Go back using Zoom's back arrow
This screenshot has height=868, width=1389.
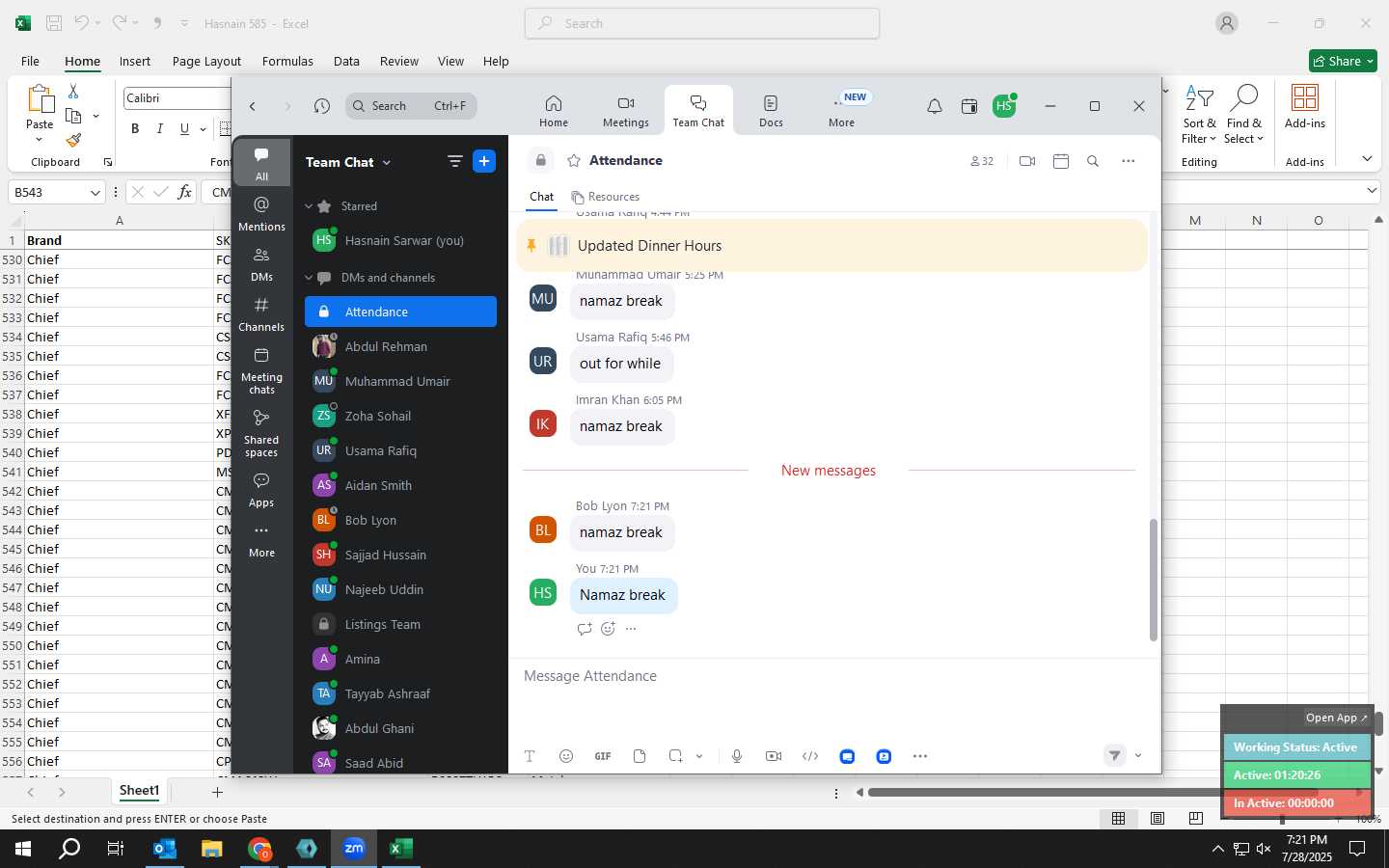tap(253, 106)
